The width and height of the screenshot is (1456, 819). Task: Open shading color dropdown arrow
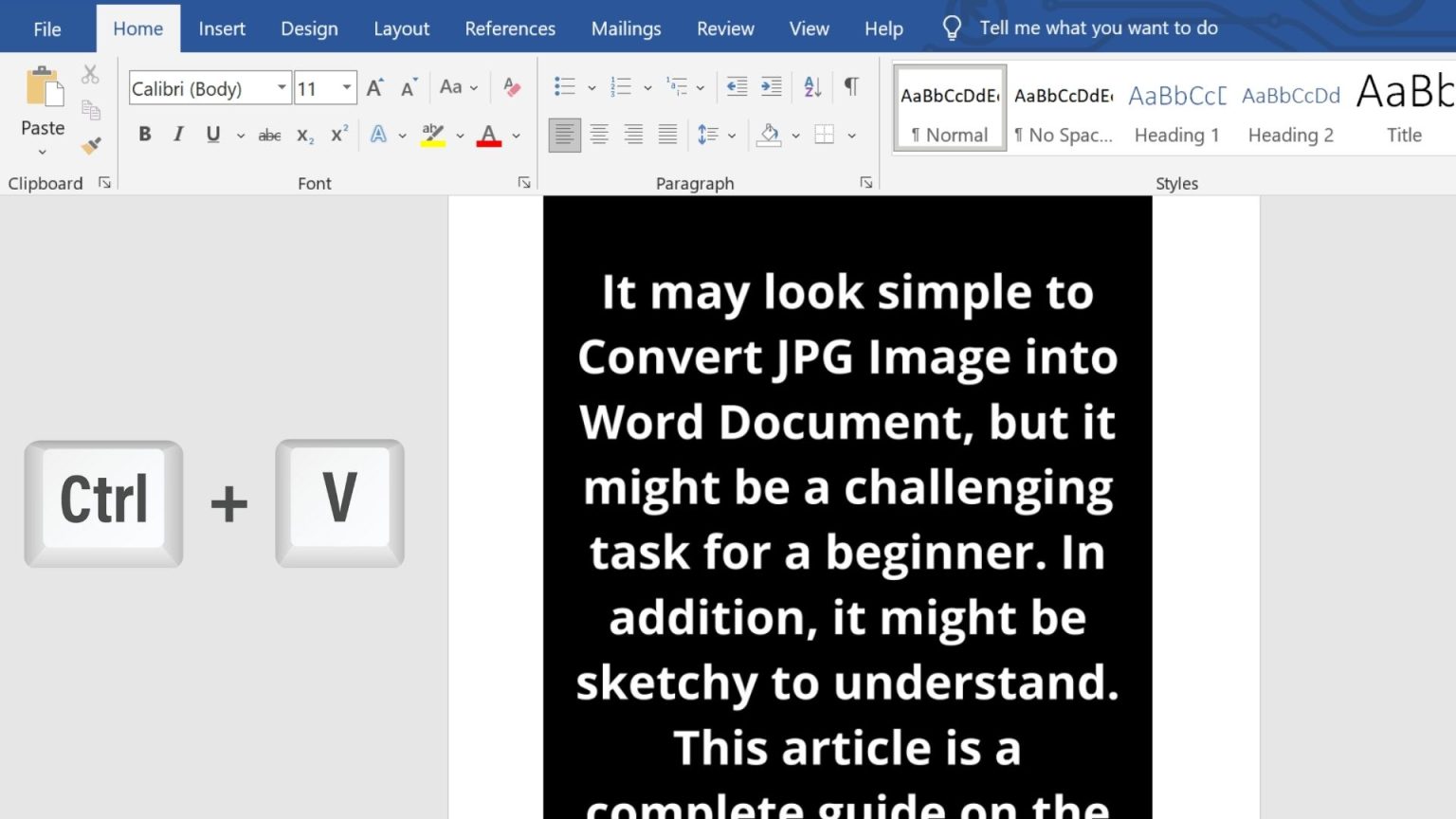click(795, 136)
